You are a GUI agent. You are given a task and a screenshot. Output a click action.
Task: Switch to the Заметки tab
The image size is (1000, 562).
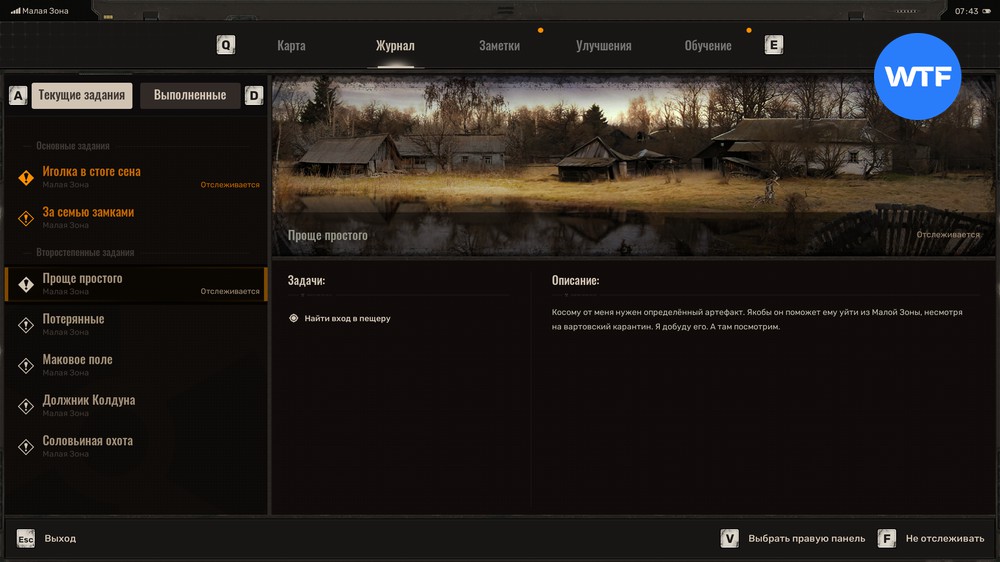(499, 46)
